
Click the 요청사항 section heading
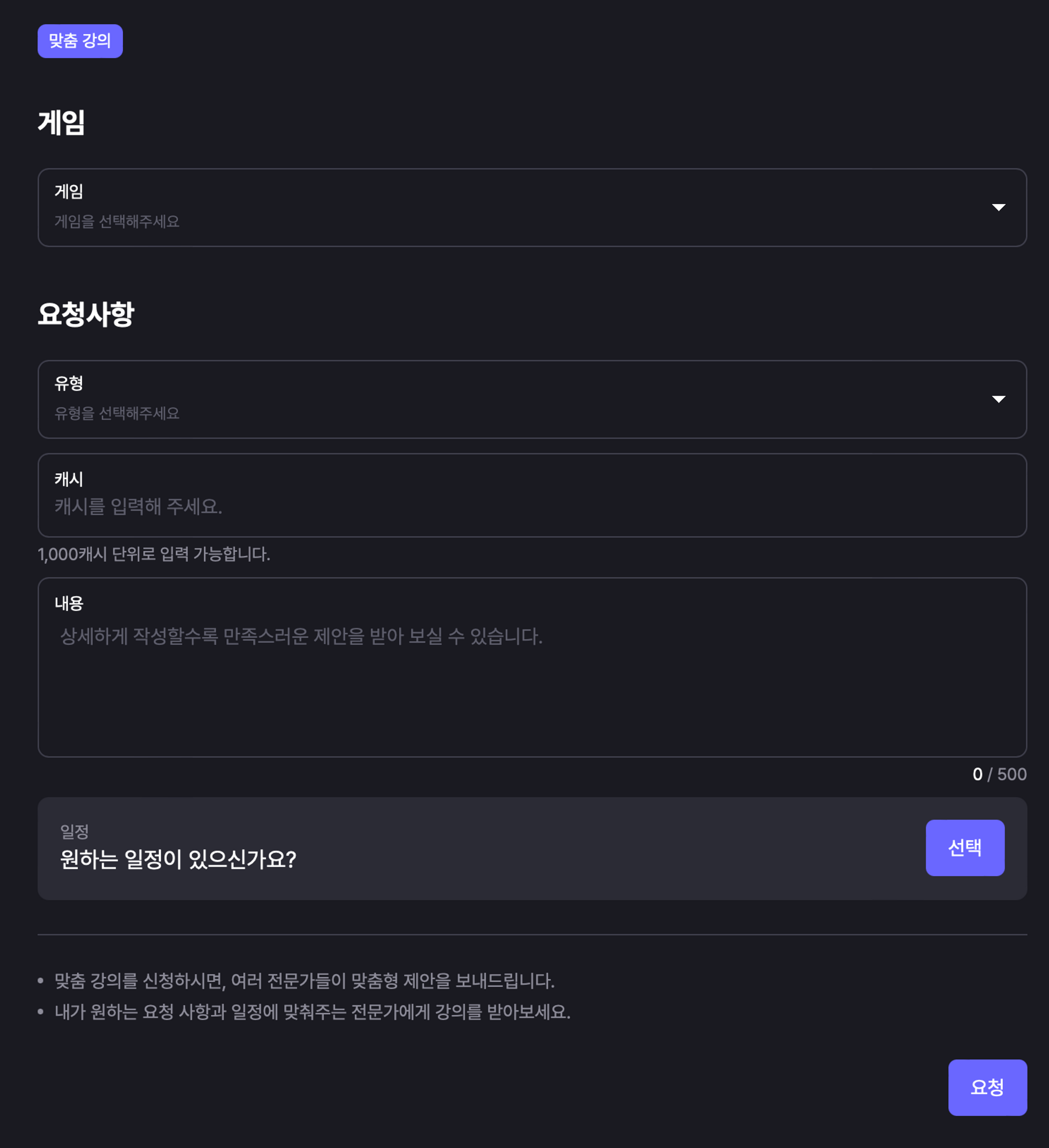click(x=86, y=314)
